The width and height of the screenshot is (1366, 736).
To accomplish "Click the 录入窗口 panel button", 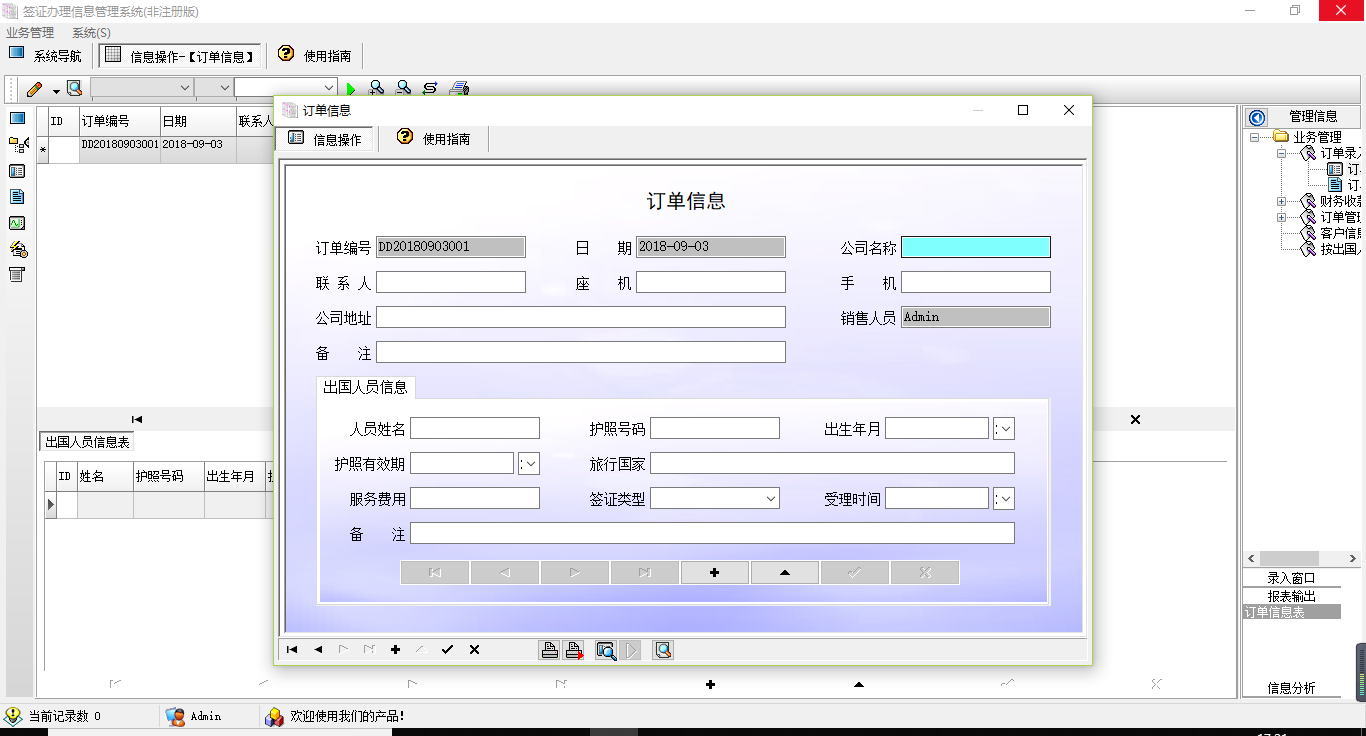I will 1292,578.
